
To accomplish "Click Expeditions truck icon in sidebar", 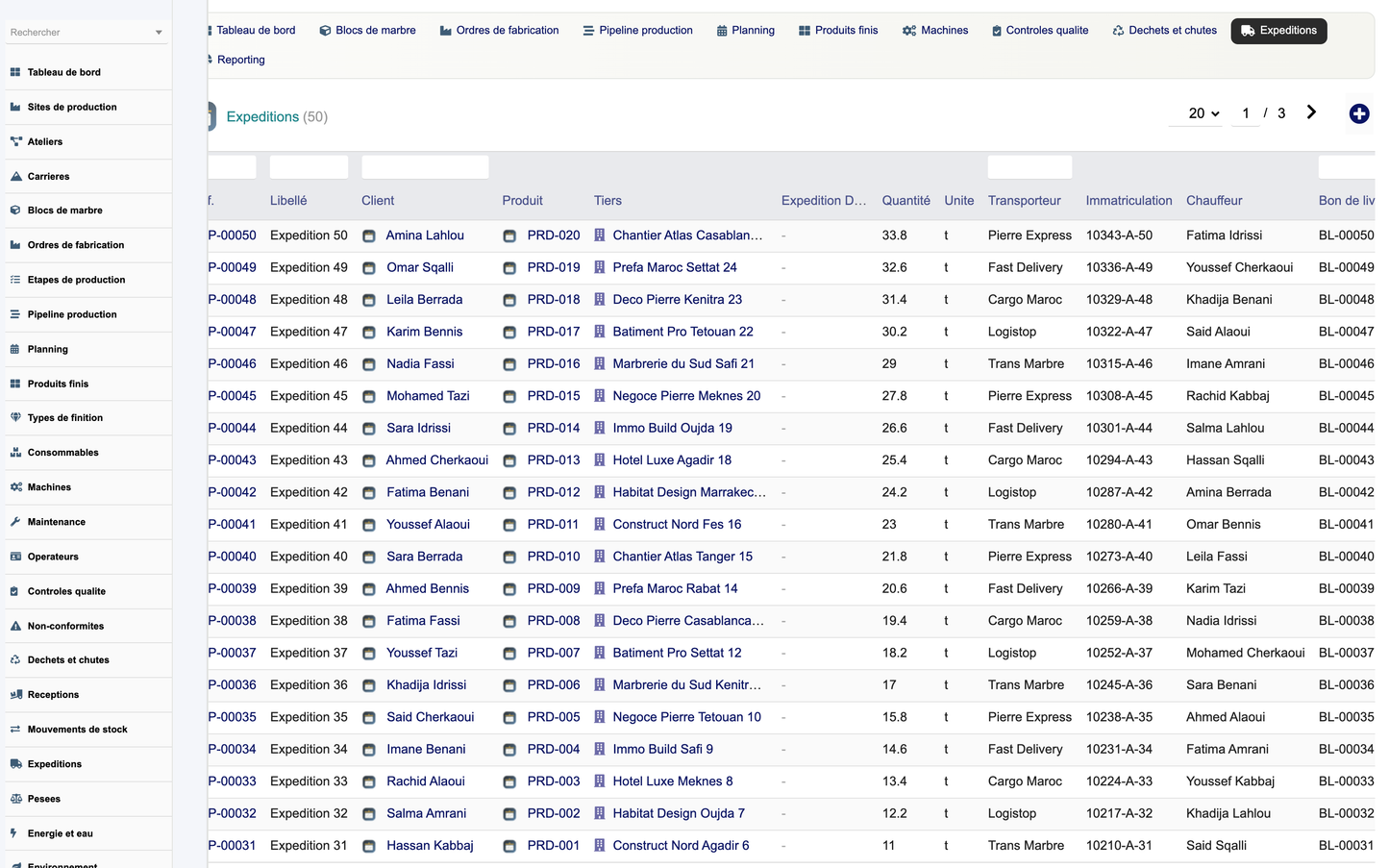I will point(15,764).
